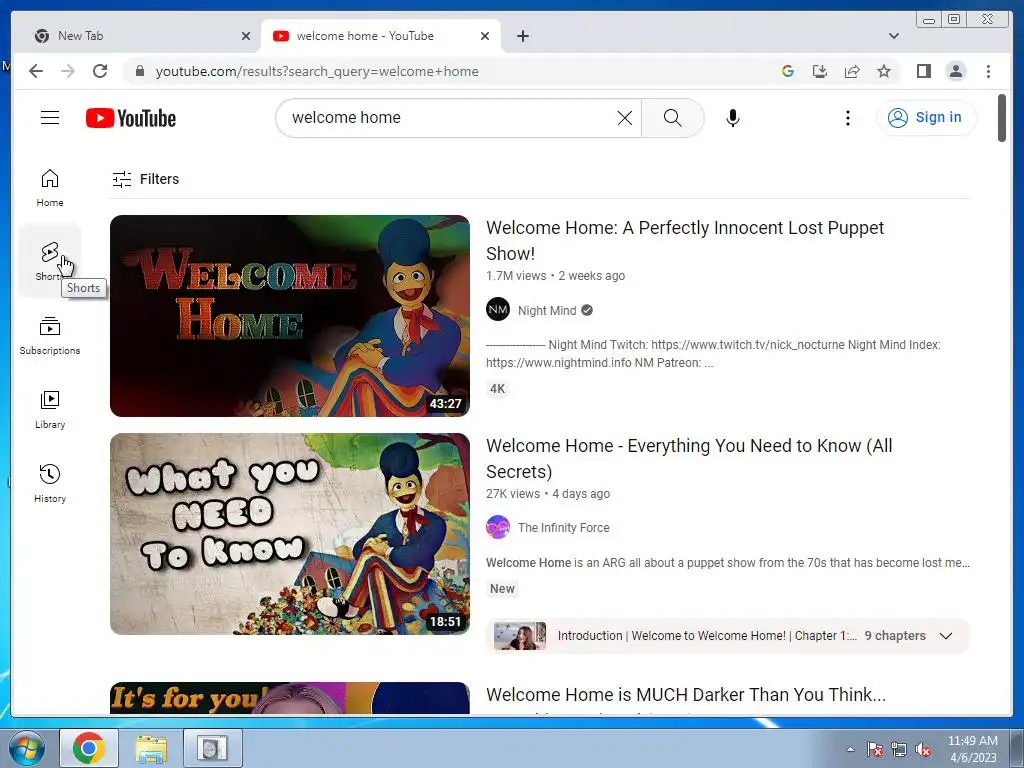Open the Filters options

[x=146, y=179]
